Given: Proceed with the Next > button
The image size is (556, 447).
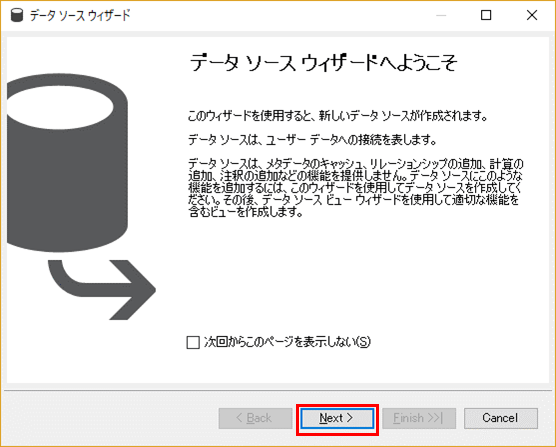Looking at the screenshot, I should click(x=337, y=418).
